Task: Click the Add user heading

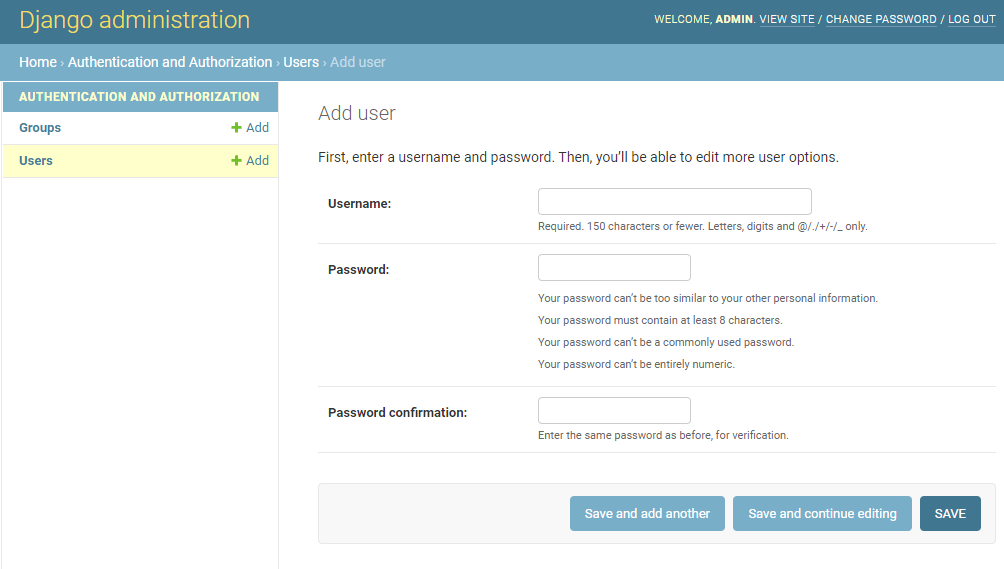Action: click(357, 113)
